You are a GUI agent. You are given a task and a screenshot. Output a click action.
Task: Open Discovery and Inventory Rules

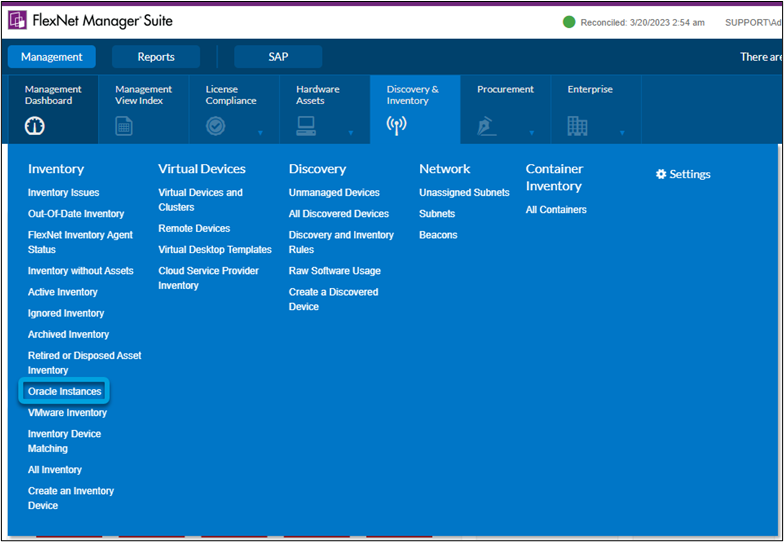pos(342,242)
